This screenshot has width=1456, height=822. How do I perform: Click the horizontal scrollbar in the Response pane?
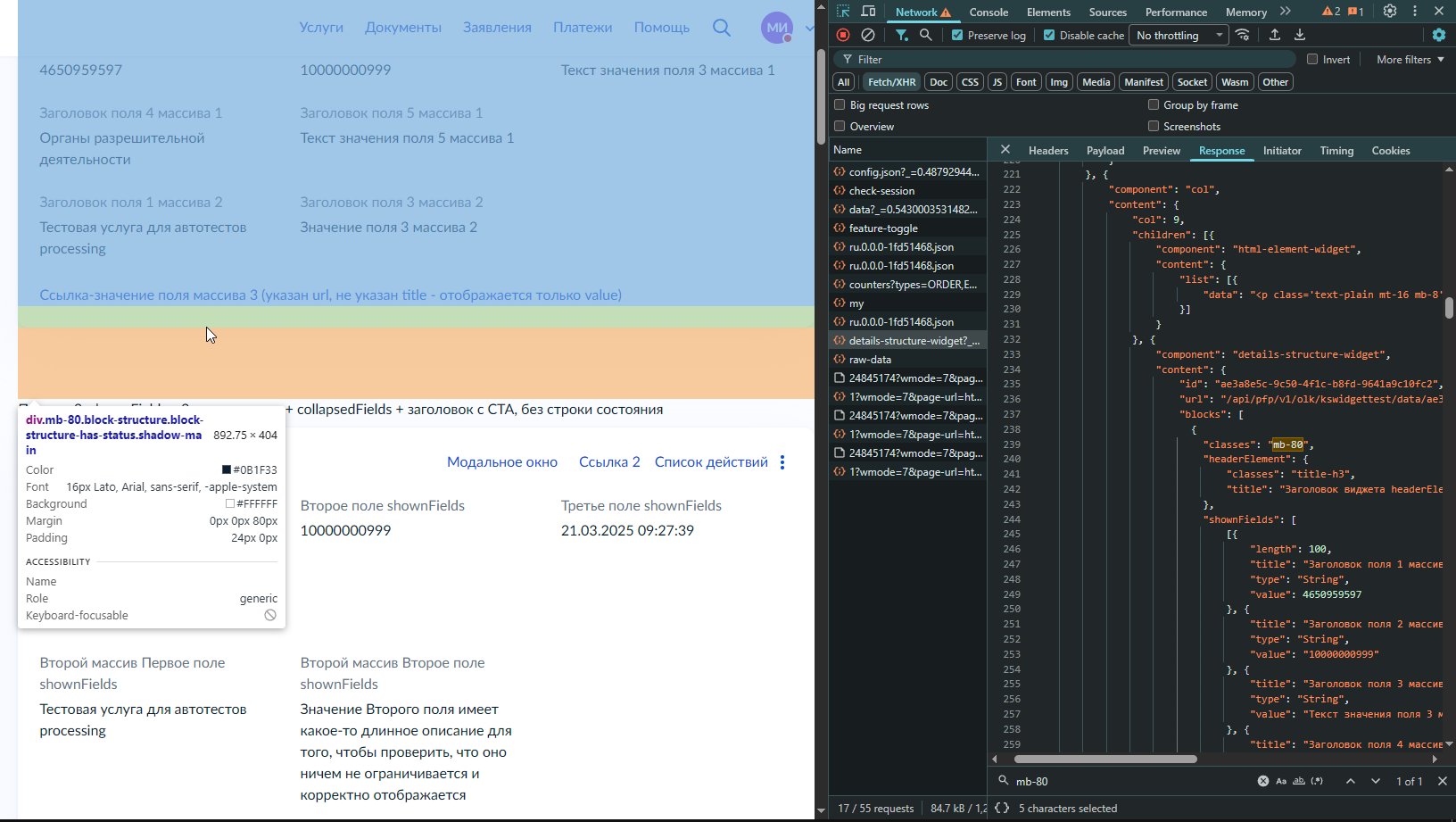(x=1105, y=760)
